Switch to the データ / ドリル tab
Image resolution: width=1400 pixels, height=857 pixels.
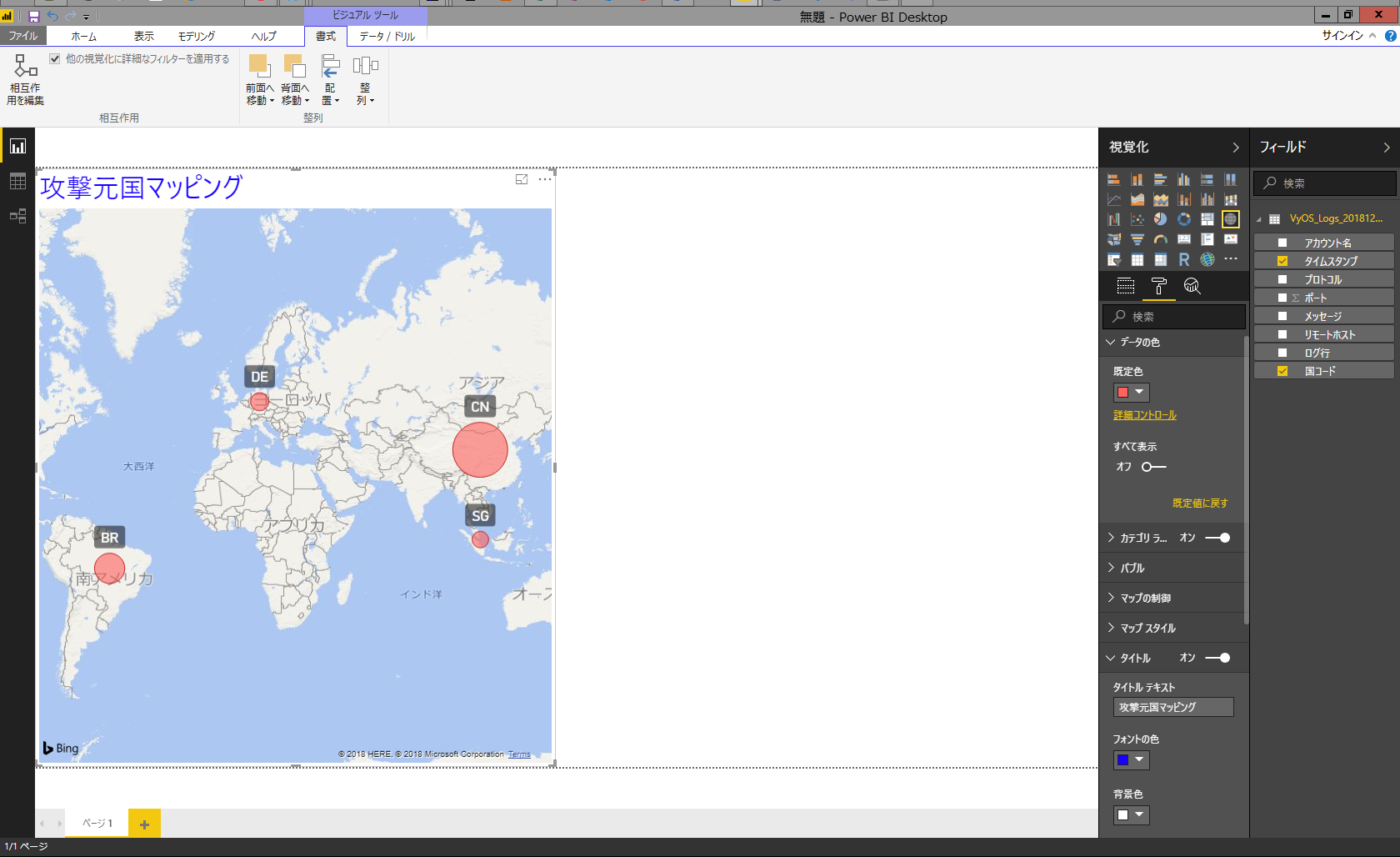point(387,37)
